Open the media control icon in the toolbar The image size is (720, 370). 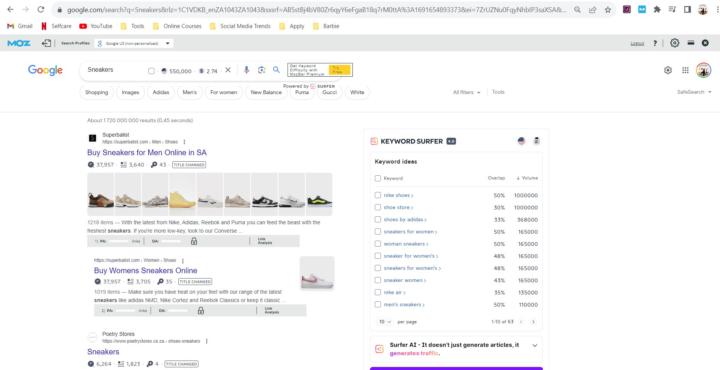[672, 9]
